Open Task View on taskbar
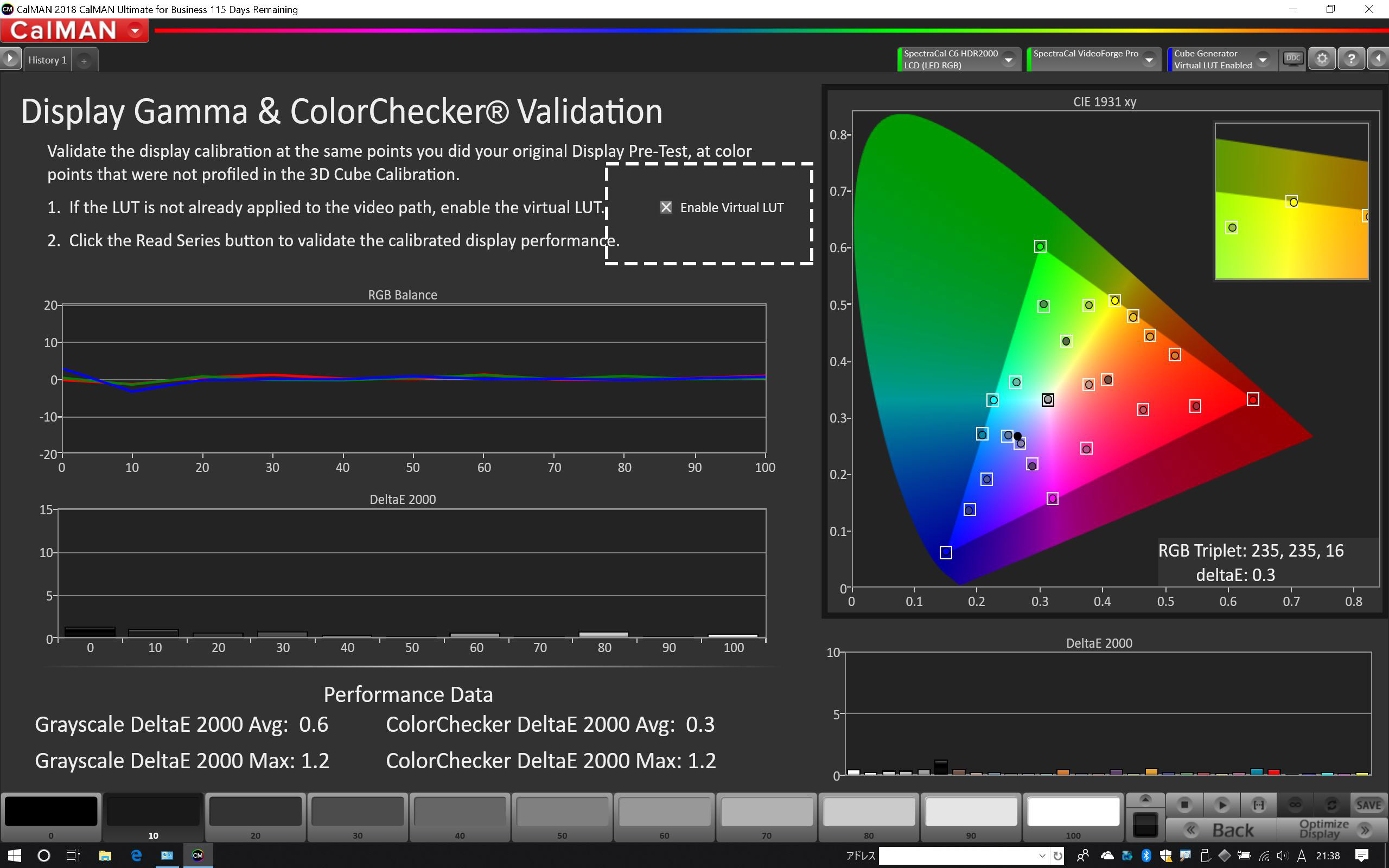This screenshot has width=1389, height=868. [73, 856]
